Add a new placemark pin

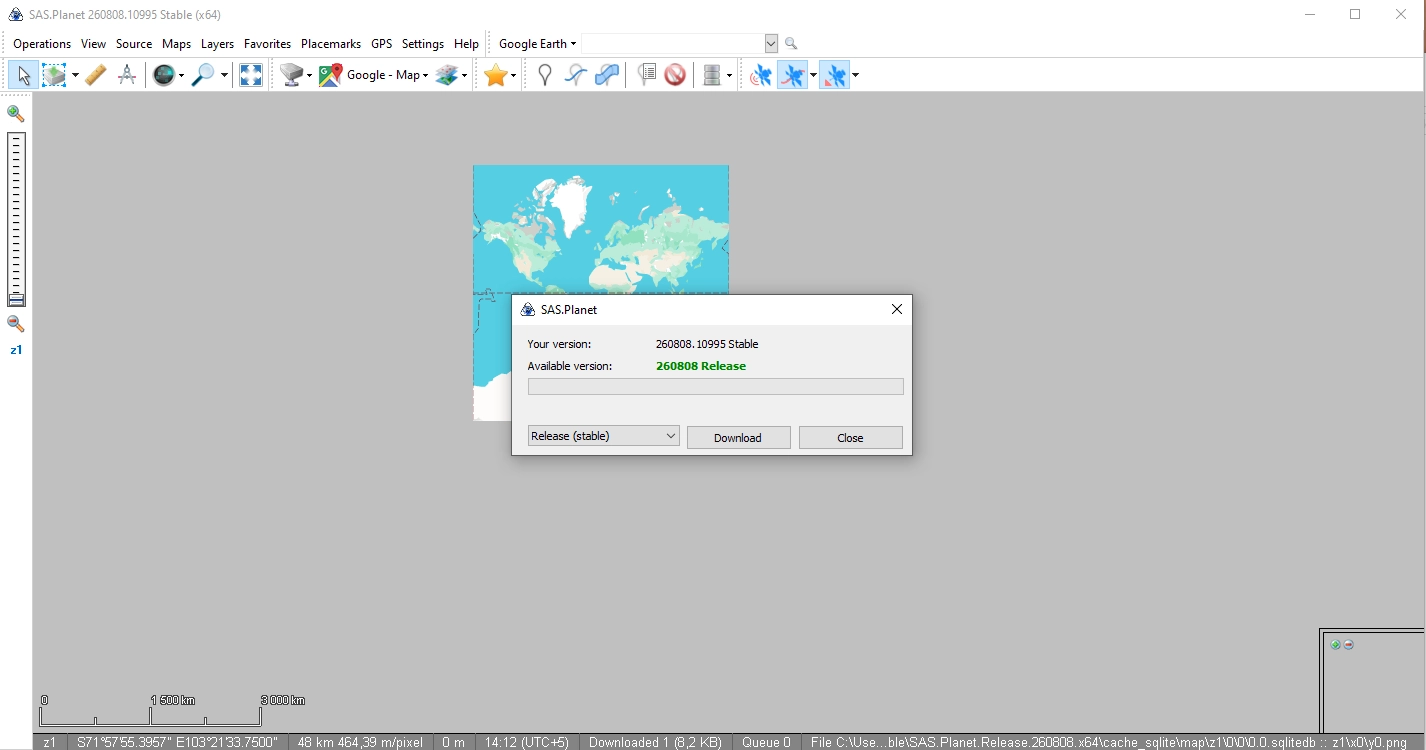(x=544, y=75)
